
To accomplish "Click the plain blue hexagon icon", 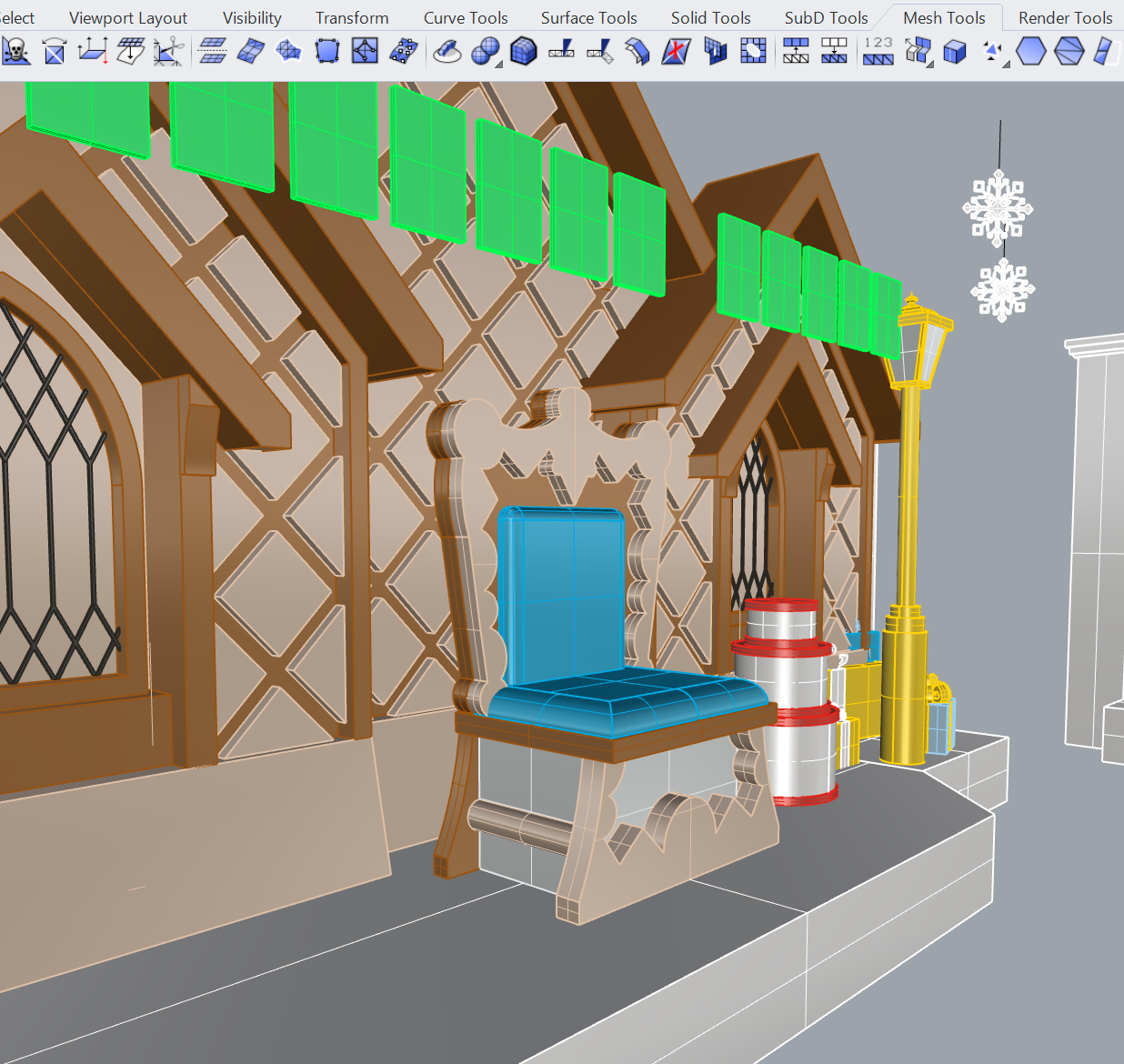I will 1031,51.
